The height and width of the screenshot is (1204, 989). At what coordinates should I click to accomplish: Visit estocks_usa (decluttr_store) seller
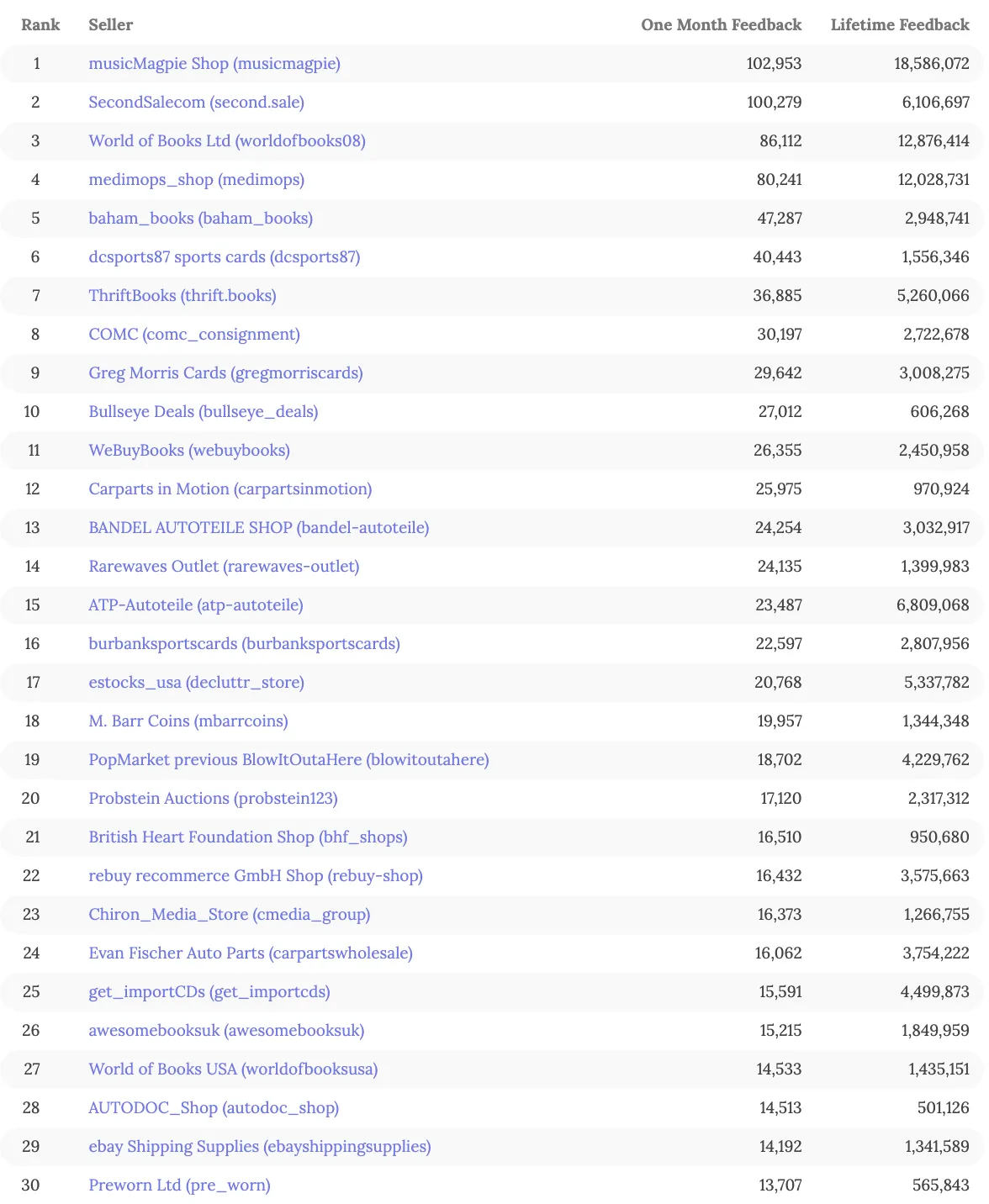(x=197, y=683)
